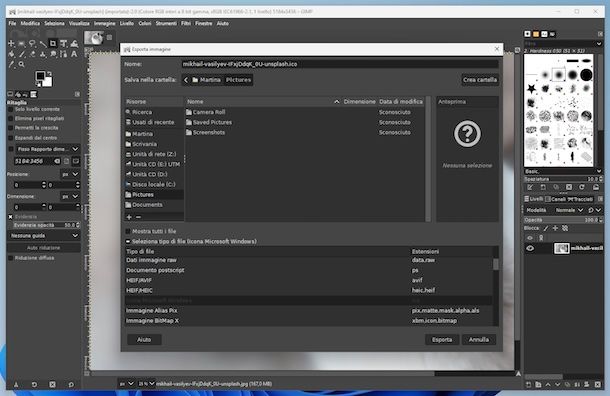The image size is (610, 396).
Task: Add bookmark with plus icon under Risorse
Action: (129, 217)
